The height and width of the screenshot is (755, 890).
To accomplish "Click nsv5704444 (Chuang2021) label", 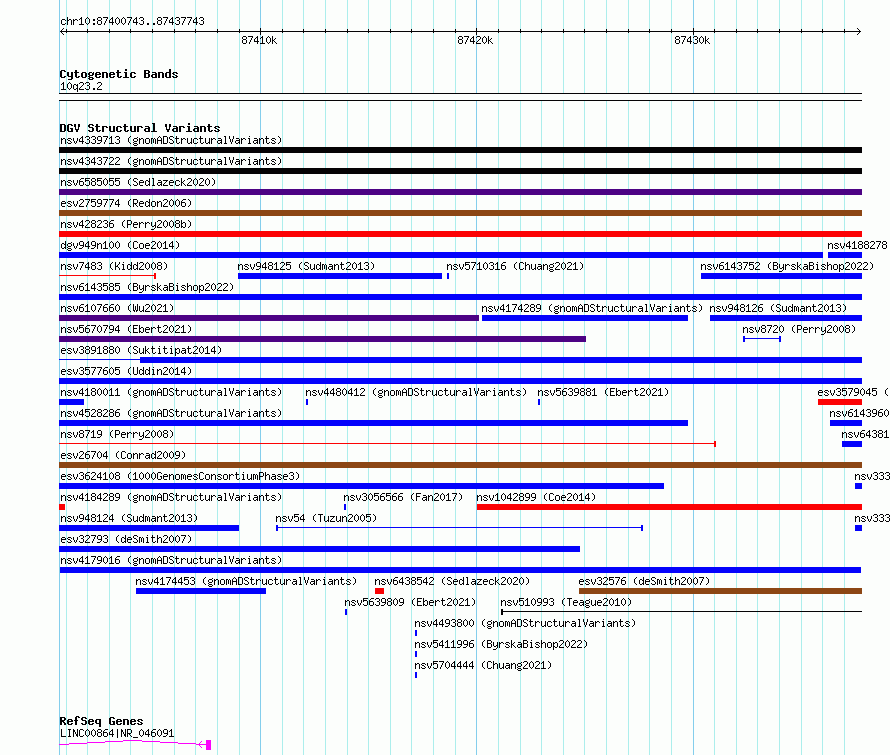I will pyautogui.click(x=483, y=665).
